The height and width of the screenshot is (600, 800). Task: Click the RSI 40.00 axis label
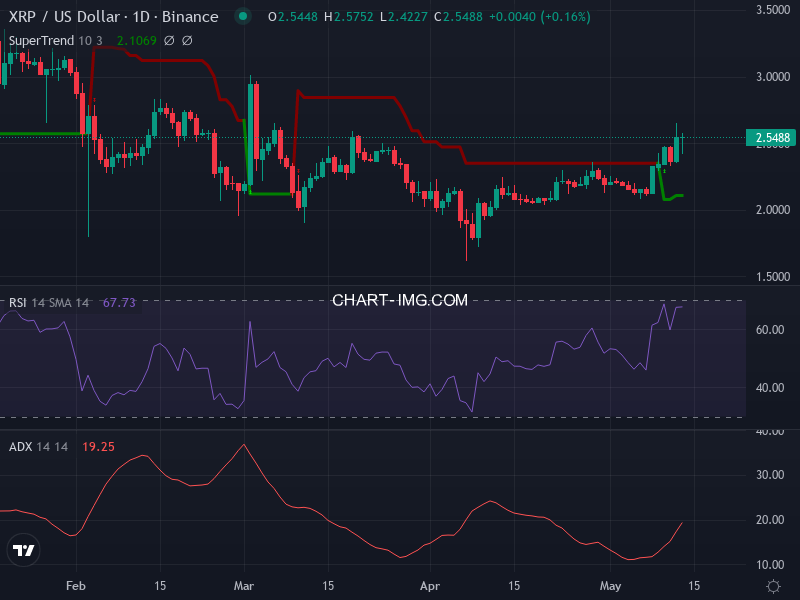pyautogui.click(x=770, y=388)
